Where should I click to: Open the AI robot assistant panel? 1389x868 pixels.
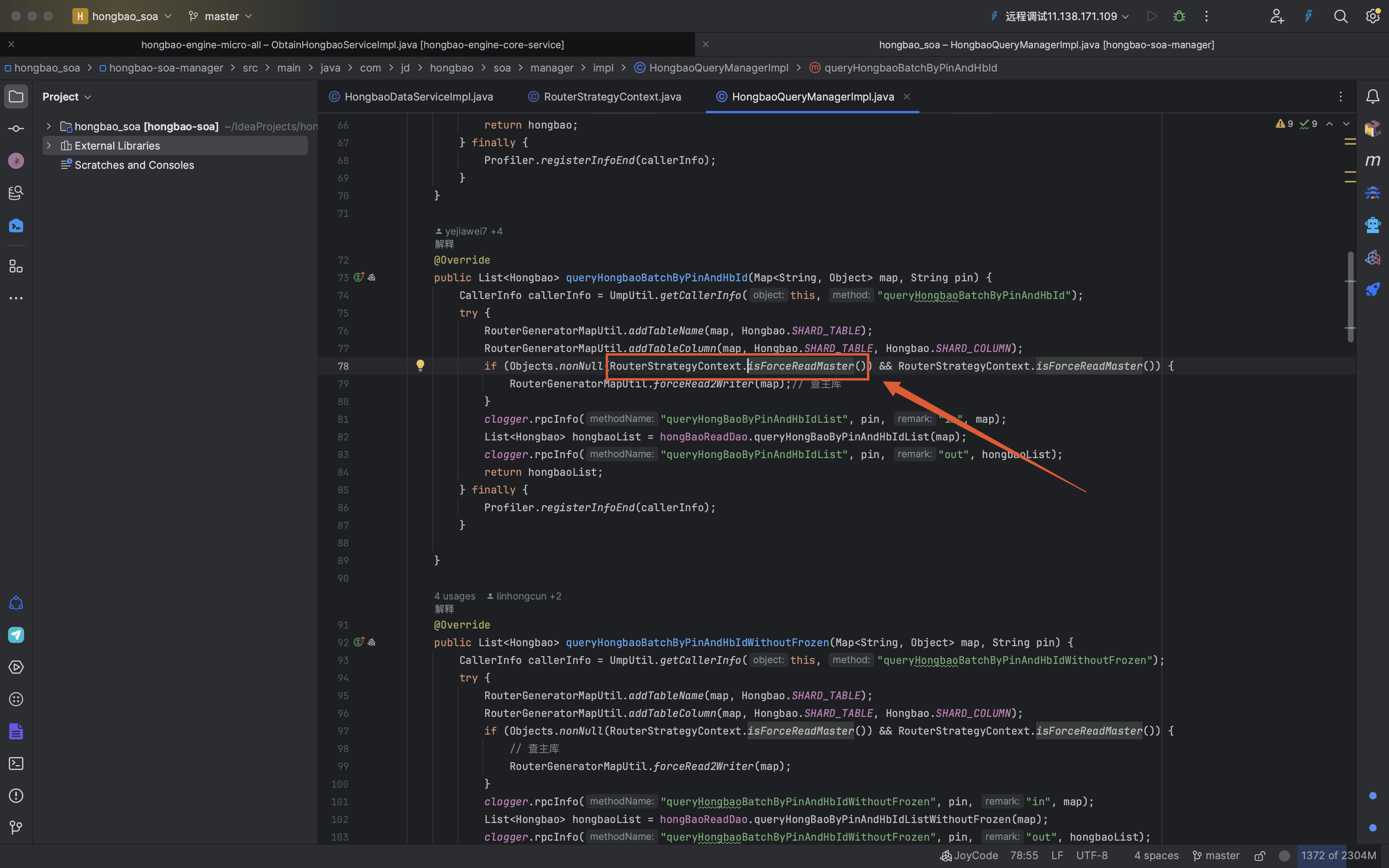pyautogui.click(x=1373, y=225)
